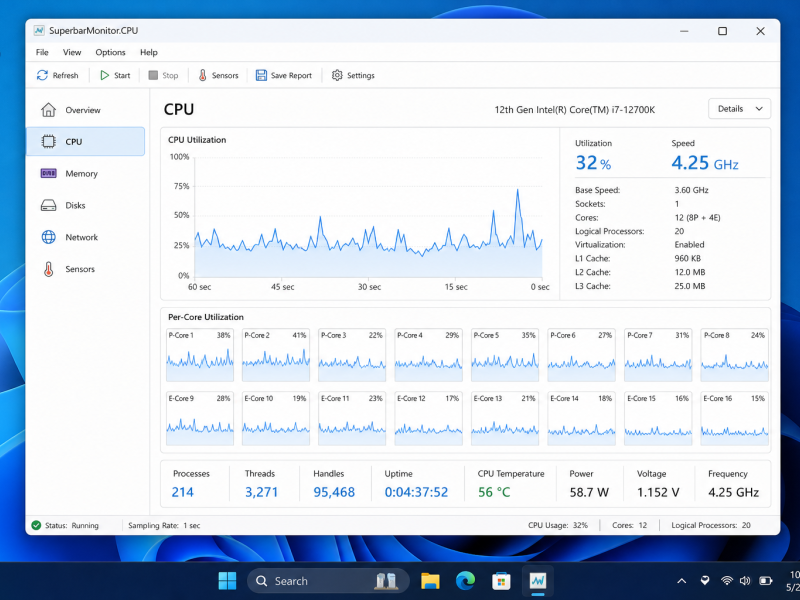The height and width of the screenshot is (600, 800).
Task: Click the Threads value 3,271
Action: 261,492
